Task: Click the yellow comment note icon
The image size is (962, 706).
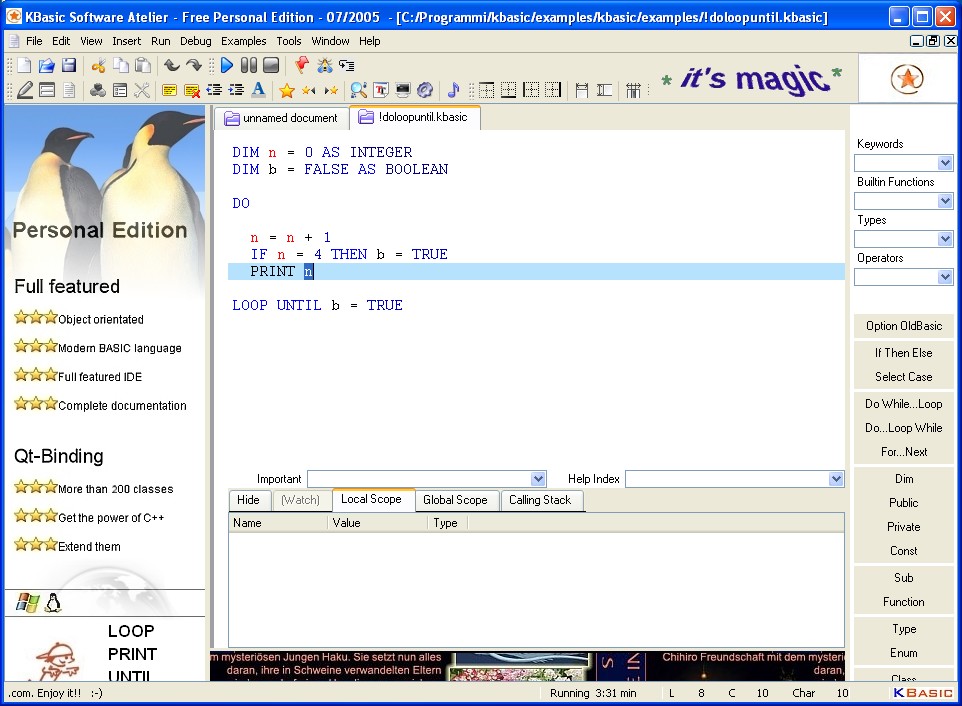Action: [169, 91]
